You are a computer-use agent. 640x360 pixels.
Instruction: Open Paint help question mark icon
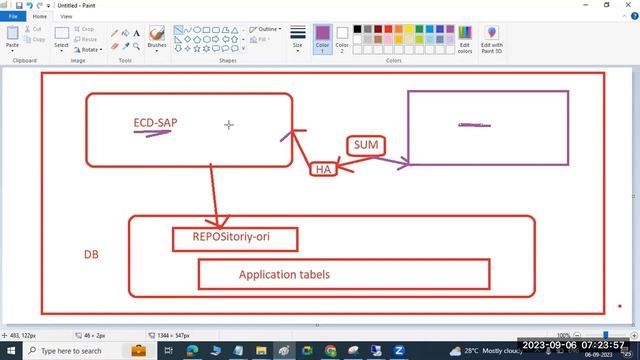[x=635, y=16]
